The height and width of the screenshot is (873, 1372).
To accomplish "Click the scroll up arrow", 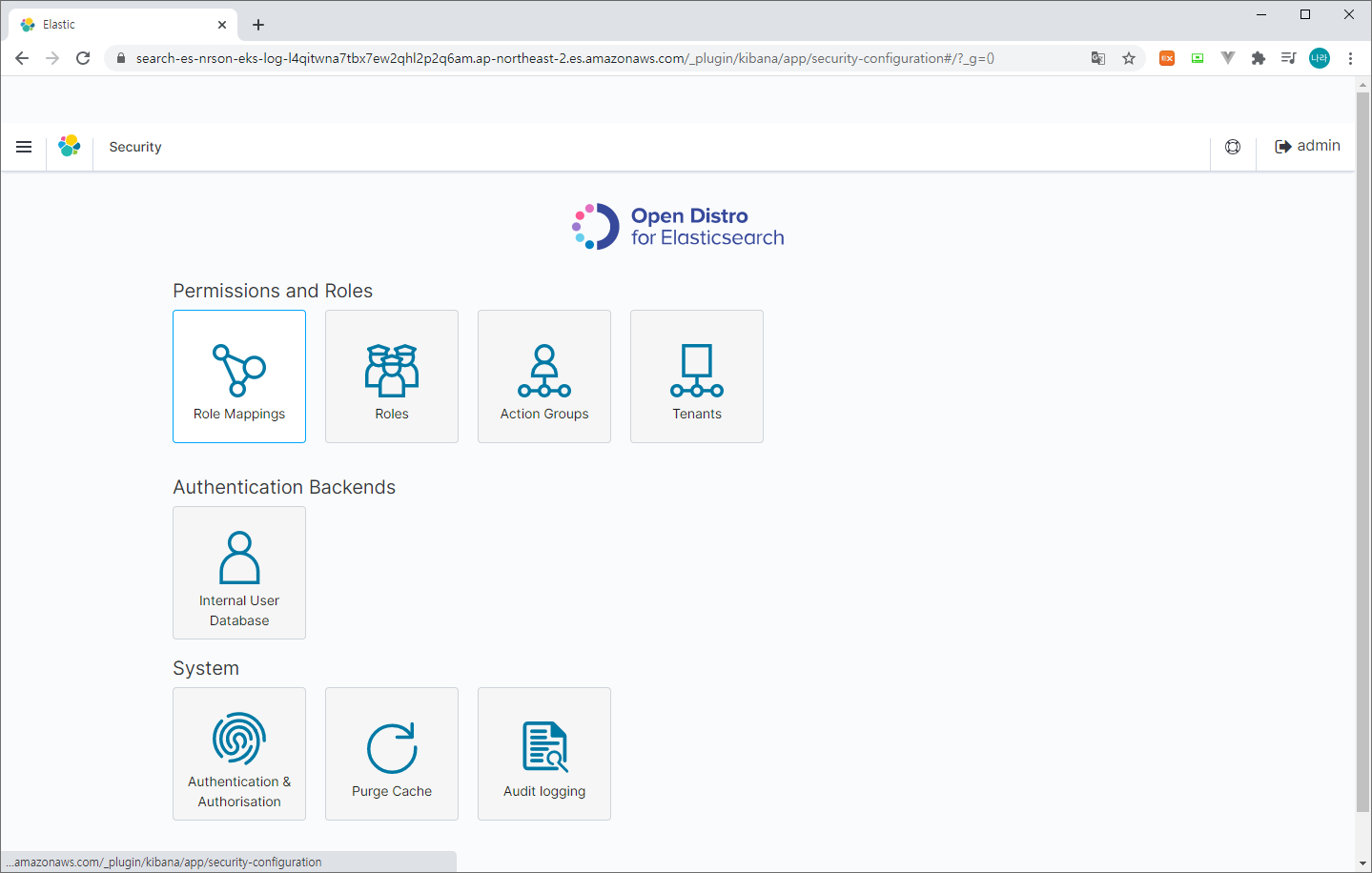I will (x=1362, y=85).
